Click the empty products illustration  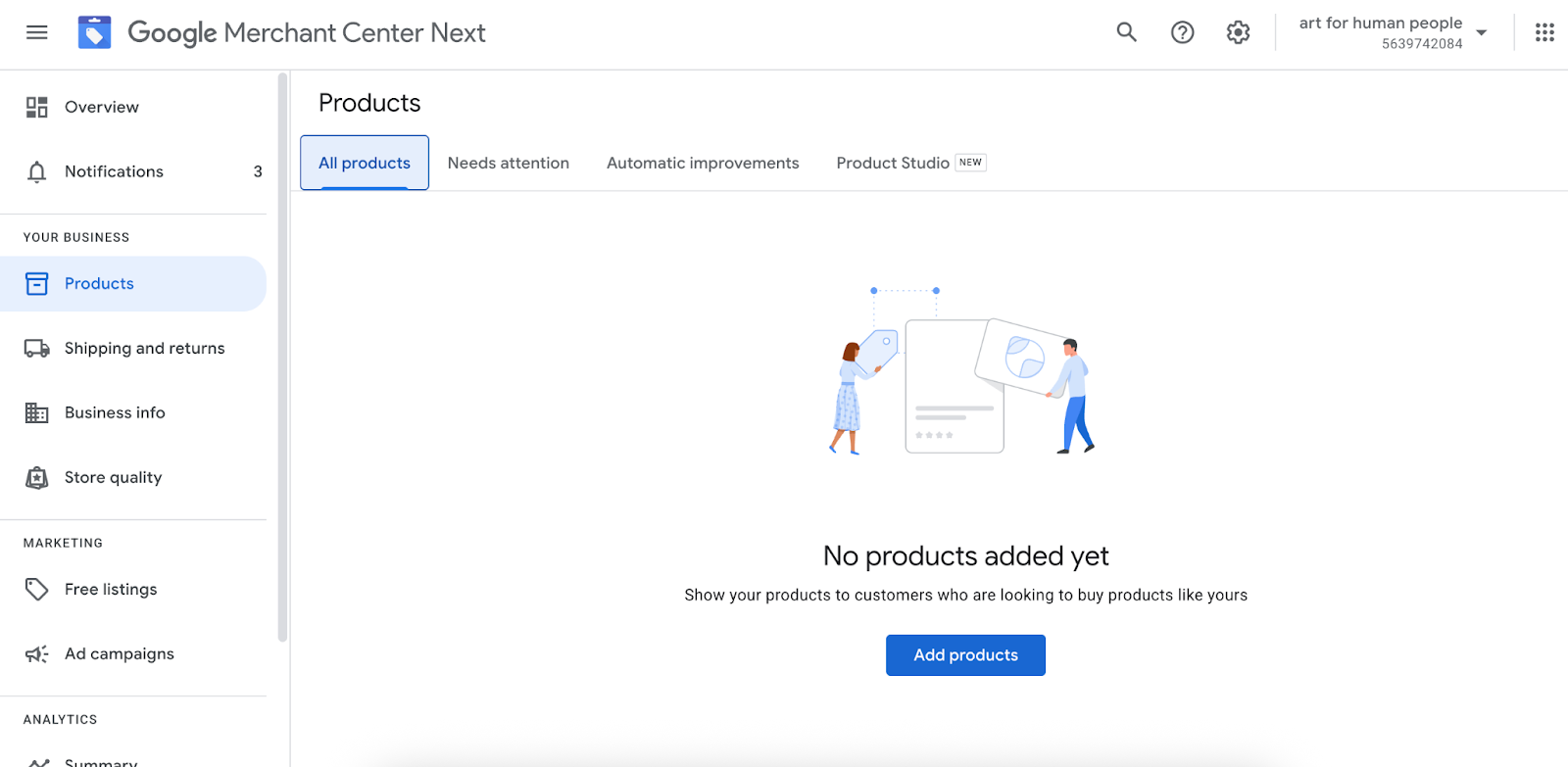(961, 371)
